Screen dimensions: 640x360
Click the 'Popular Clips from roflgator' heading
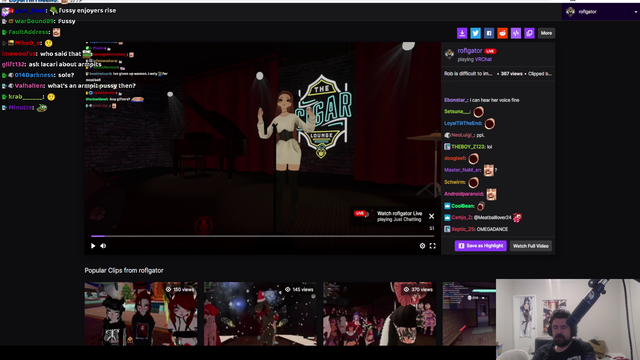tap(124, 270)
